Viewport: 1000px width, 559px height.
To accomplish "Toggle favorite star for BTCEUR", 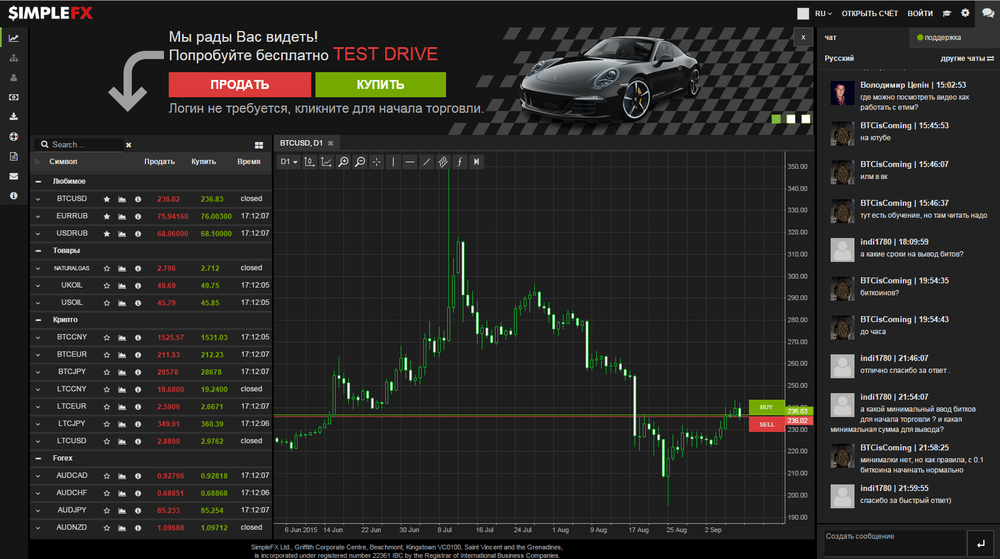I will (107, 355).
